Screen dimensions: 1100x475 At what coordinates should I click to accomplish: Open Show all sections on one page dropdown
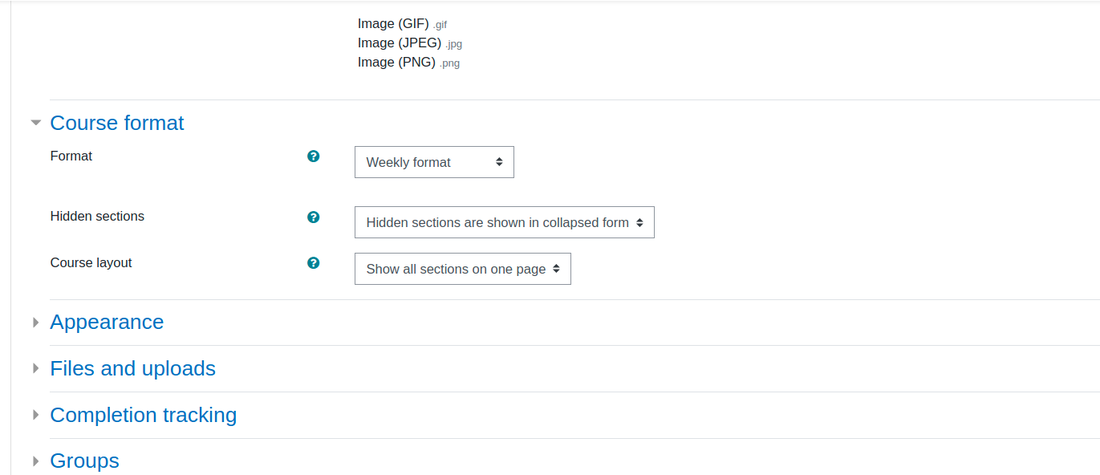point(462,269)
